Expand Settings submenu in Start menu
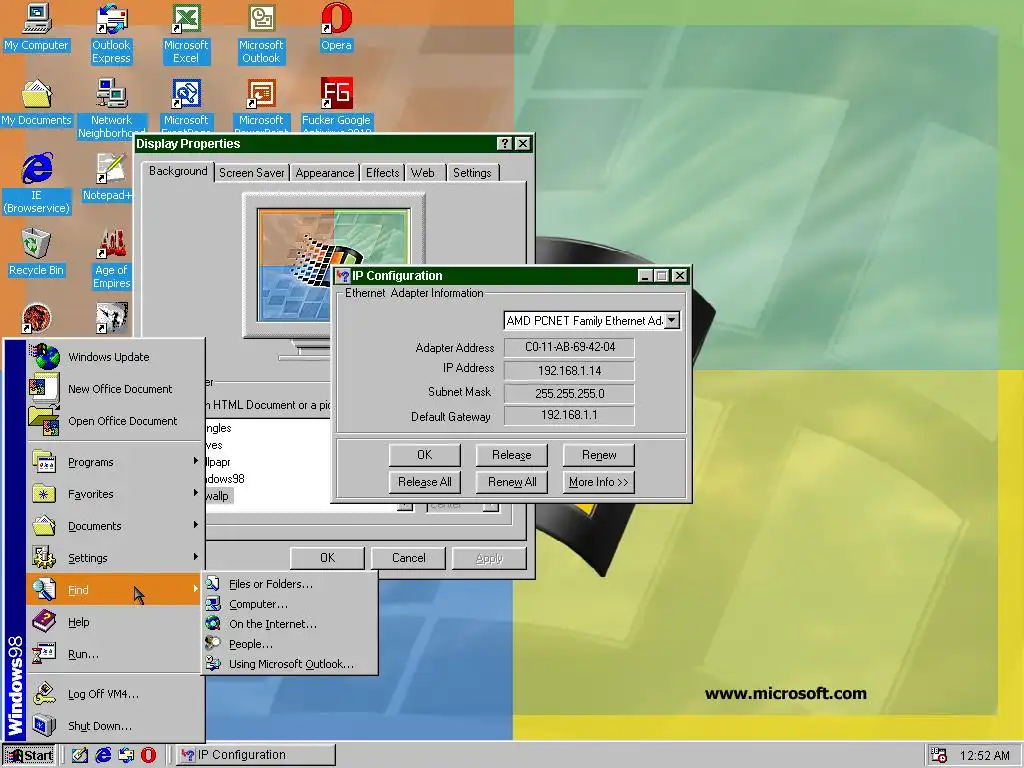The image size is (1024, 768). pyautogui.click(x=115, y=558)
